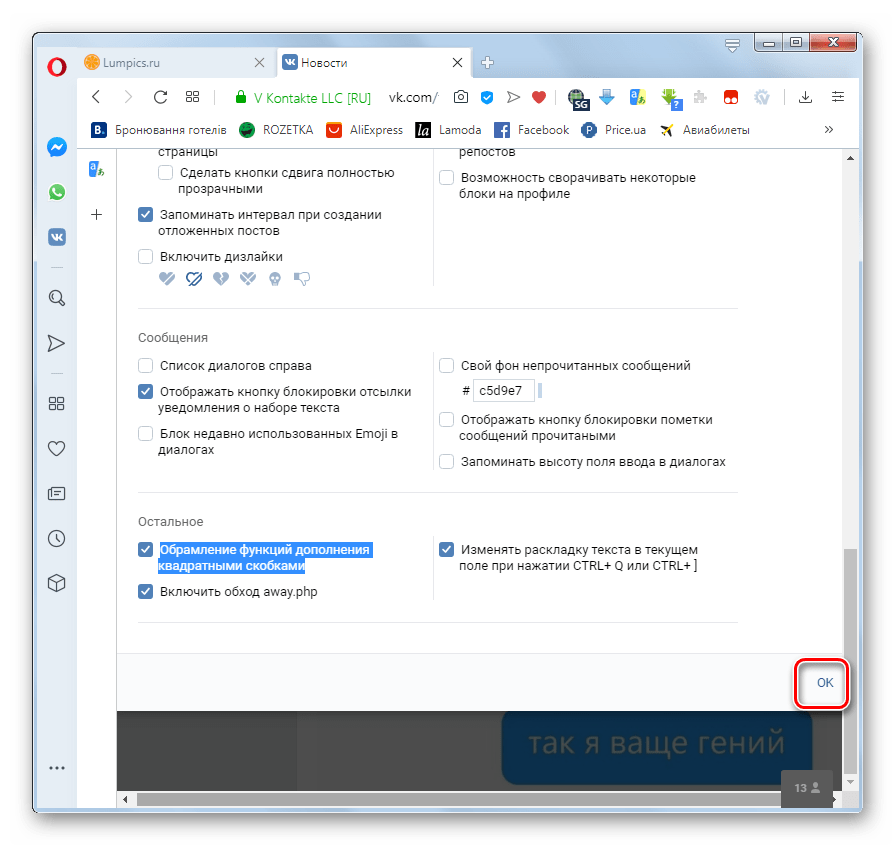Open Facebook Messenger in sidebar
Image resolution: width=896 pixels, height=846 pixels.
57,147
